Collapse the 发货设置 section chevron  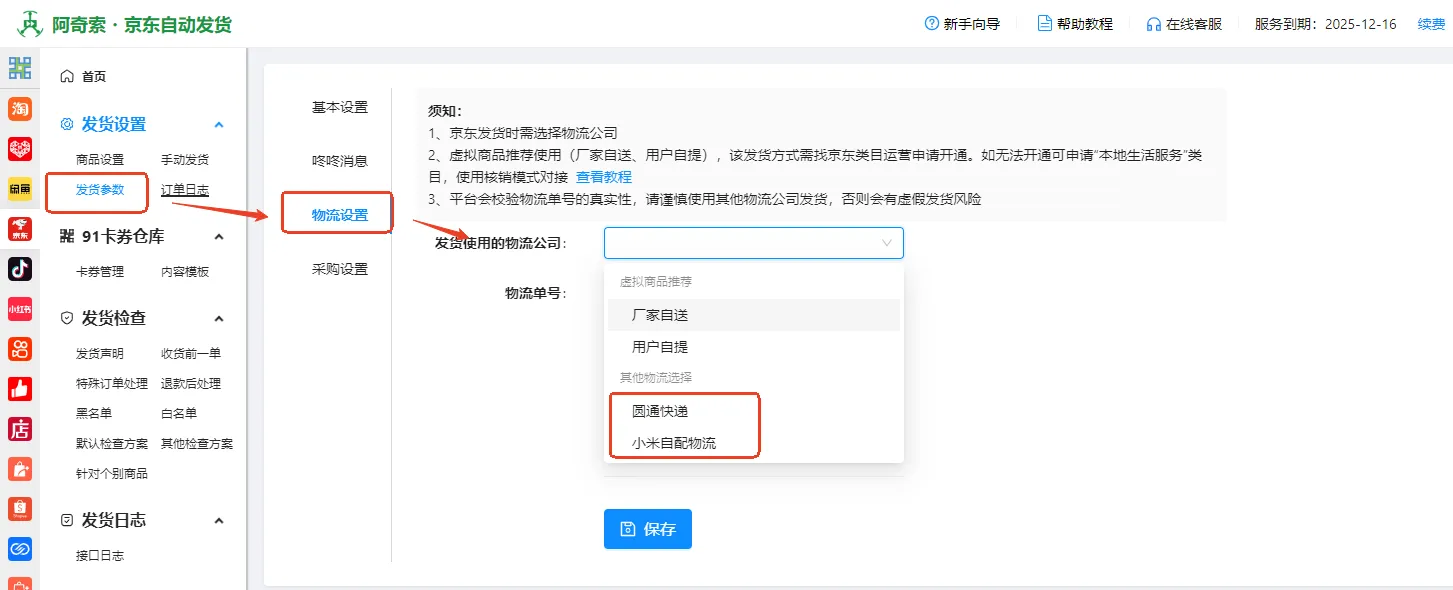219,124
